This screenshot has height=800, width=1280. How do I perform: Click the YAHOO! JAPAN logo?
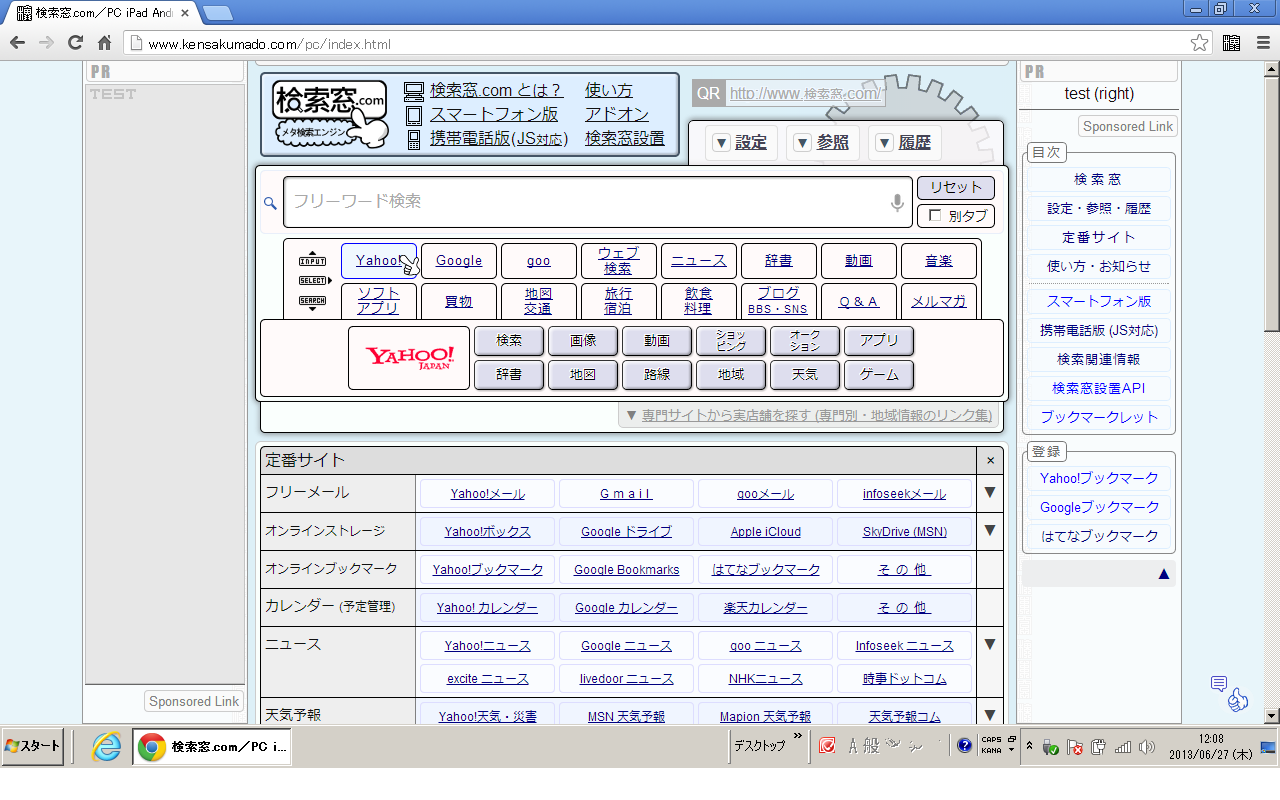tap(409, 358)
